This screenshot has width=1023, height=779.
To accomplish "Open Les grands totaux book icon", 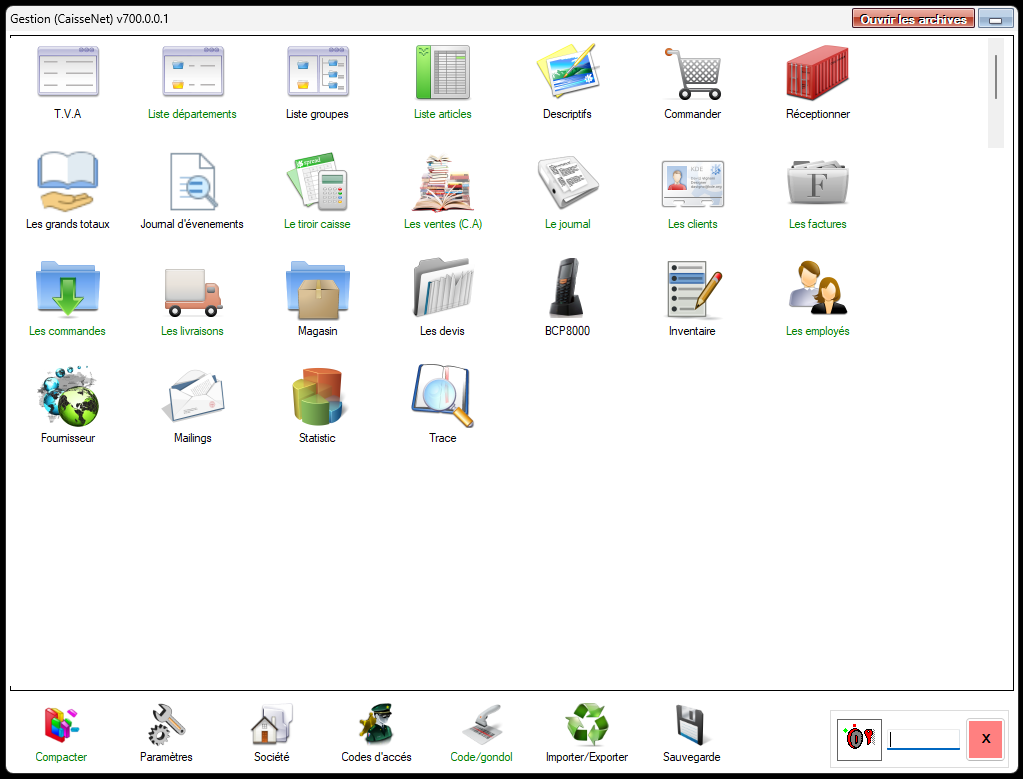I will [x=68, y=181].
